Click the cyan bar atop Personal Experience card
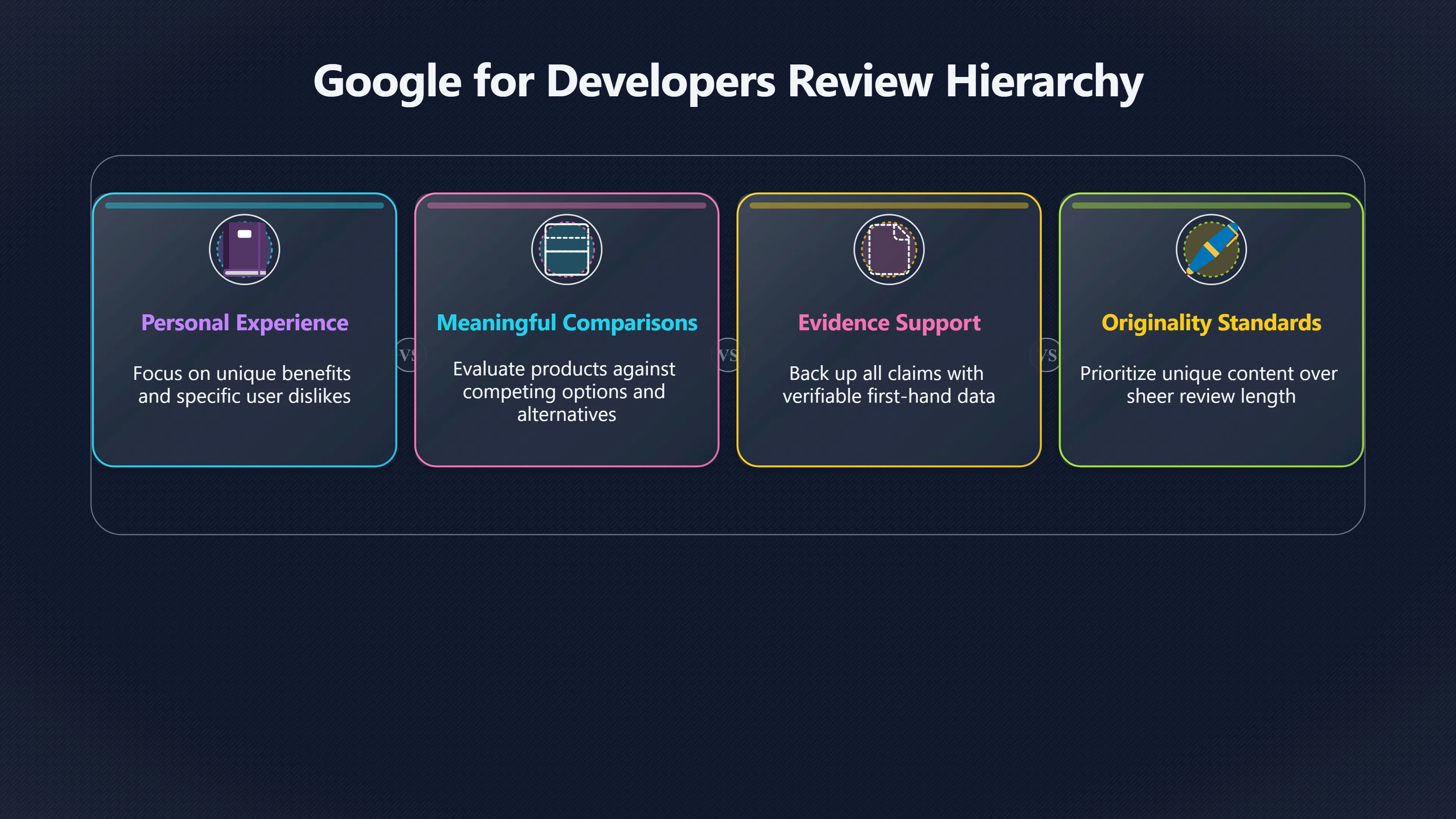 point(244,205)
